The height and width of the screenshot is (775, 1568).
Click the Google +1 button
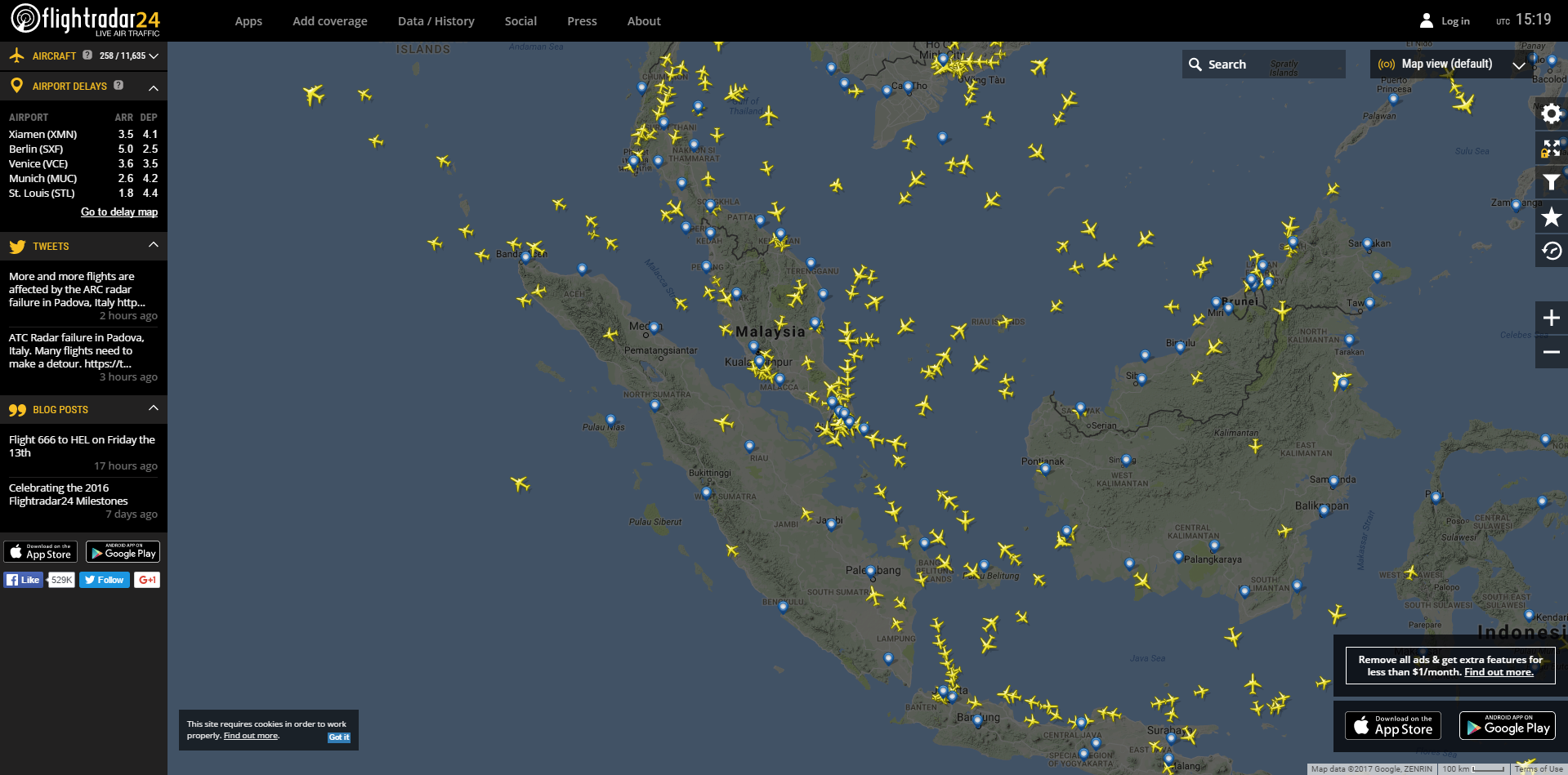point(147,580)
